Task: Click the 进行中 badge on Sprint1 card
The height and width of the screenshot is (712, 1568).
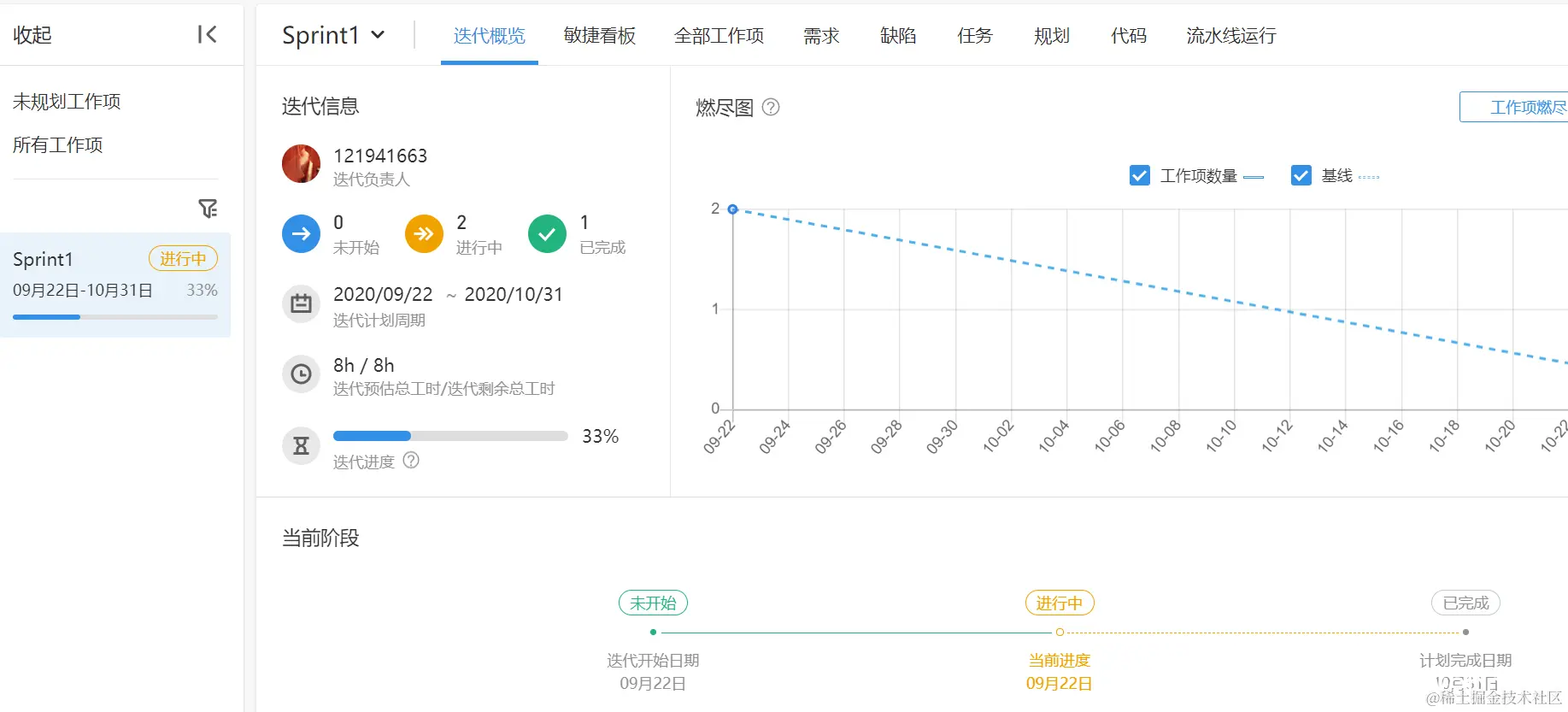Action: point(183,258)
